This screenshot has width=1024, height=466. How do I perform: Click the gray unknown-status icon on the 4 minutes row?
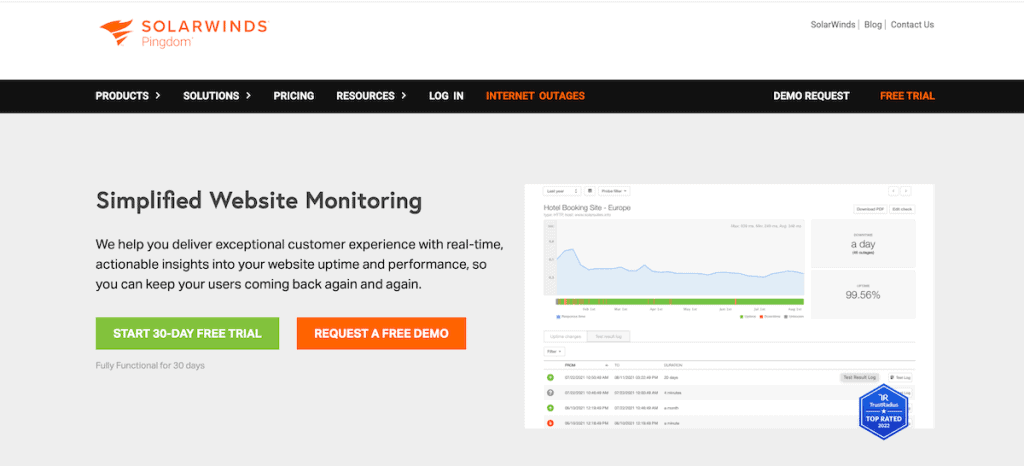(x=550, y=392)
